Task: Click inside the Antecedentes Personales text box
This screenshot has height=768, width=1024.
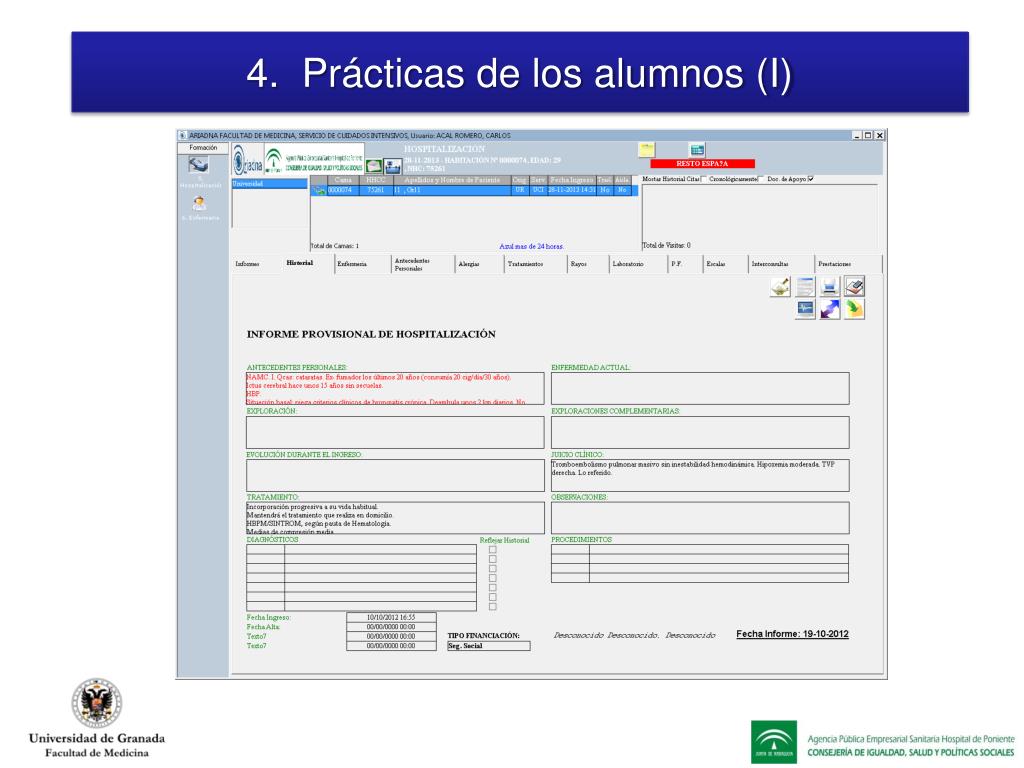Action: pyautogui.click(x=395, y=389)
